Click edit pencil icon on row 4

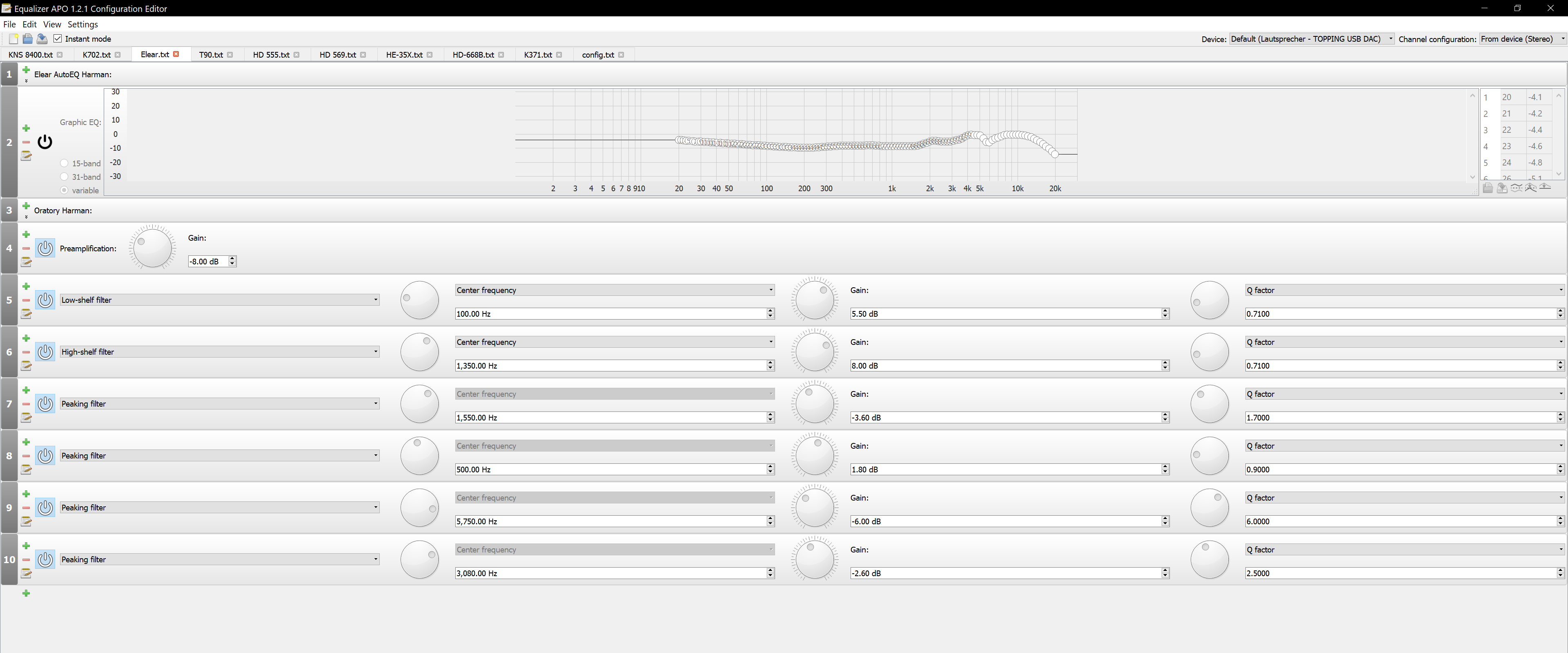pyautogui.click(x=26, y=262)
